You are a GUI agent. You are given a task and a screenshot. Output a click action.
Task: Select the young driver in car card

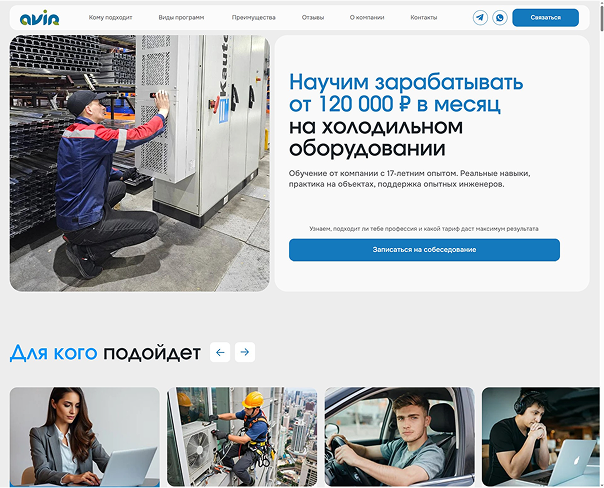399,437
